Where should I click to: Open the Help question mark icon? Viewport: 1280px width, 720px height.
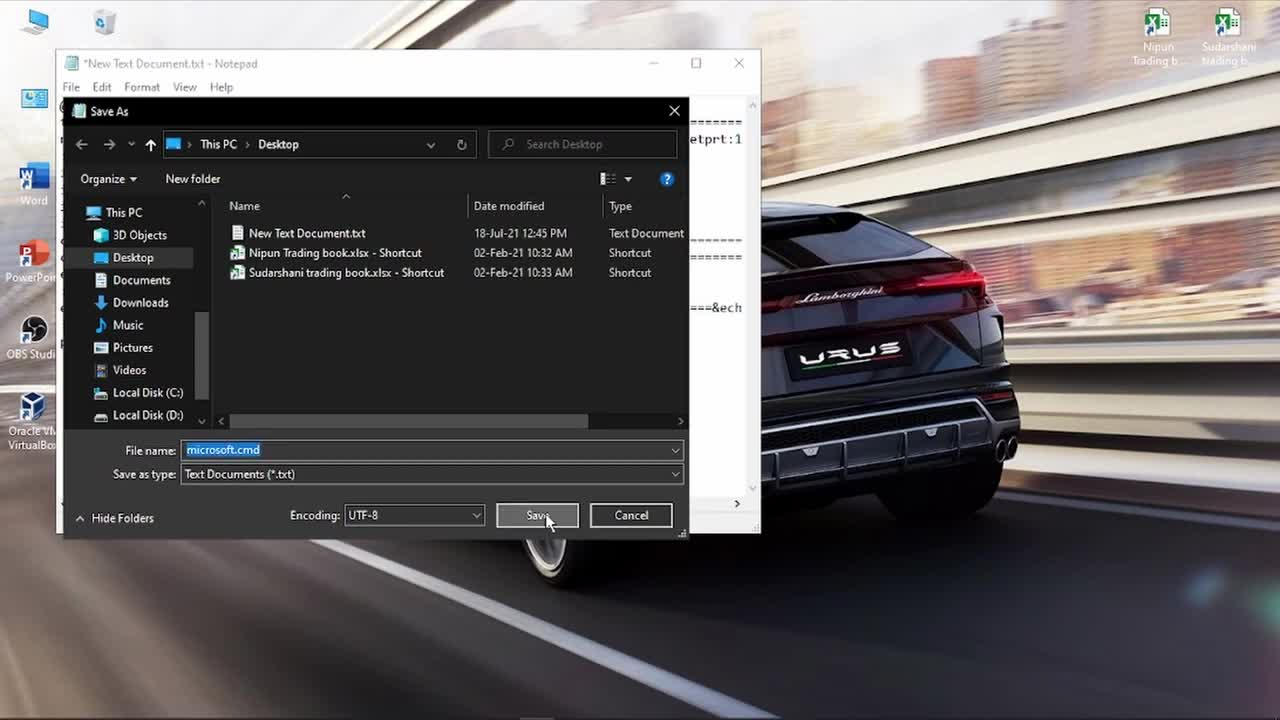[667, 179]
